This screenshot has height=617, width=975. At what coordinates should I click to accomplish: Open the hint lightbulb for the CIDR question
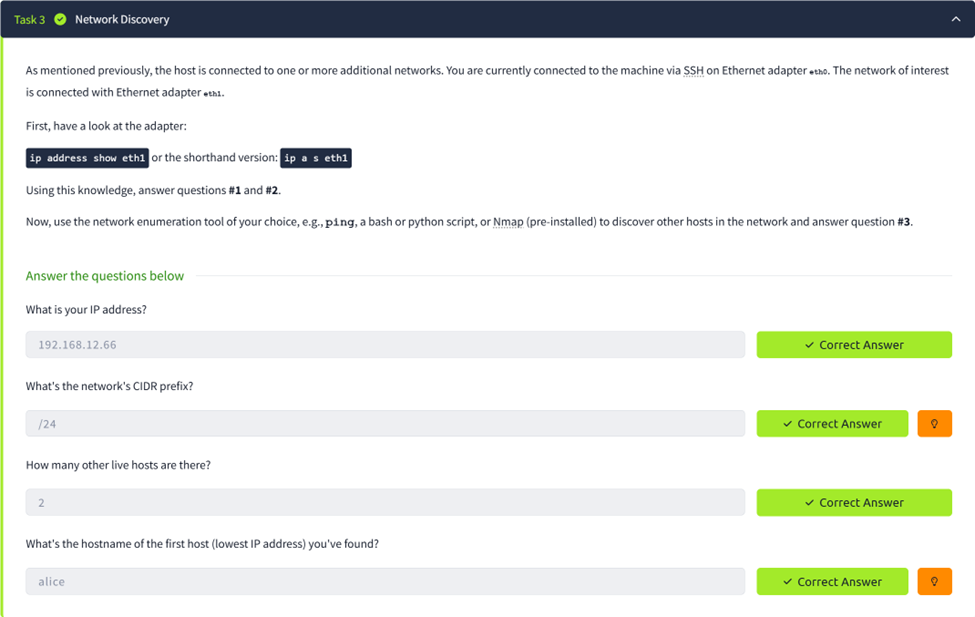tap(934, 423)
